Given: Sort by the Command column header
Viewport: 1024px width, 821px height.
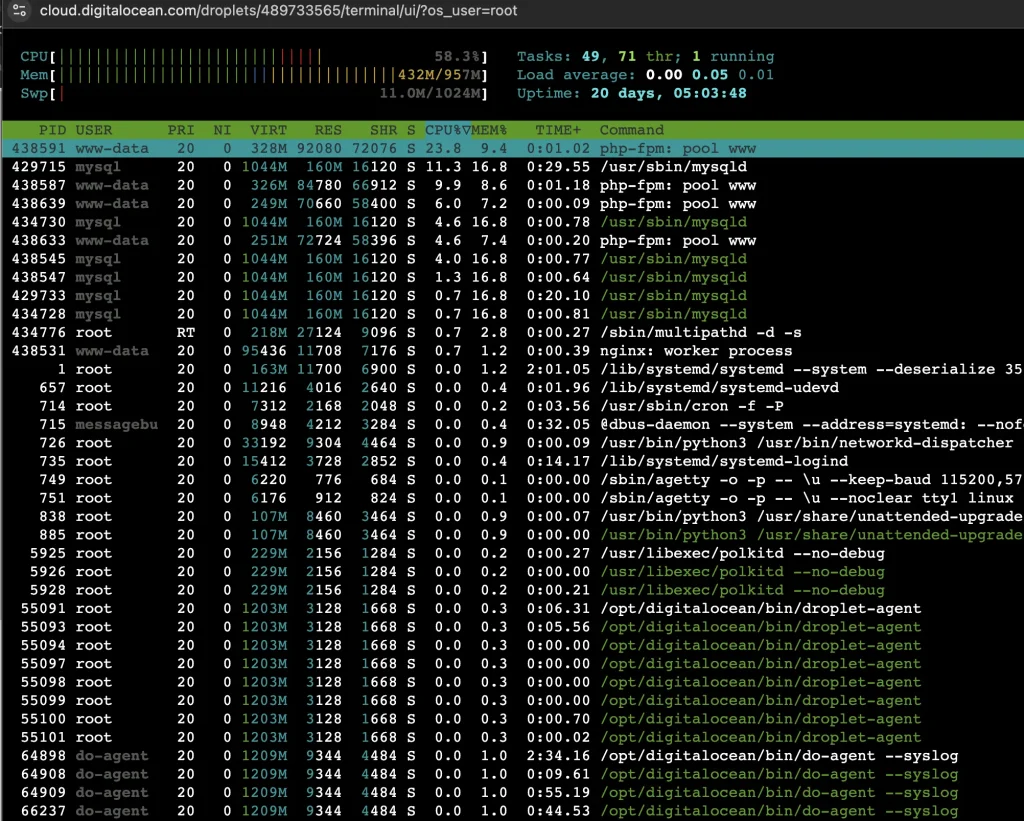Looking at the screenshot, I should coord(632,130).
